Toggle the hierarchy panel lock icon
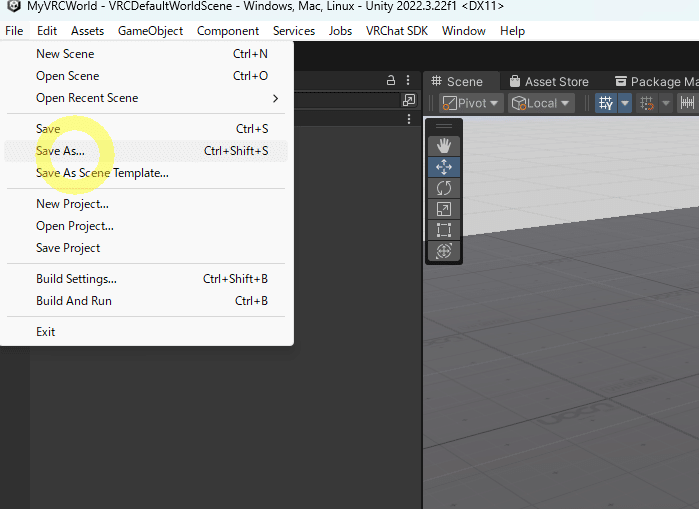The image size is (699, 509). pyautogui.click(x=391, y=80)
